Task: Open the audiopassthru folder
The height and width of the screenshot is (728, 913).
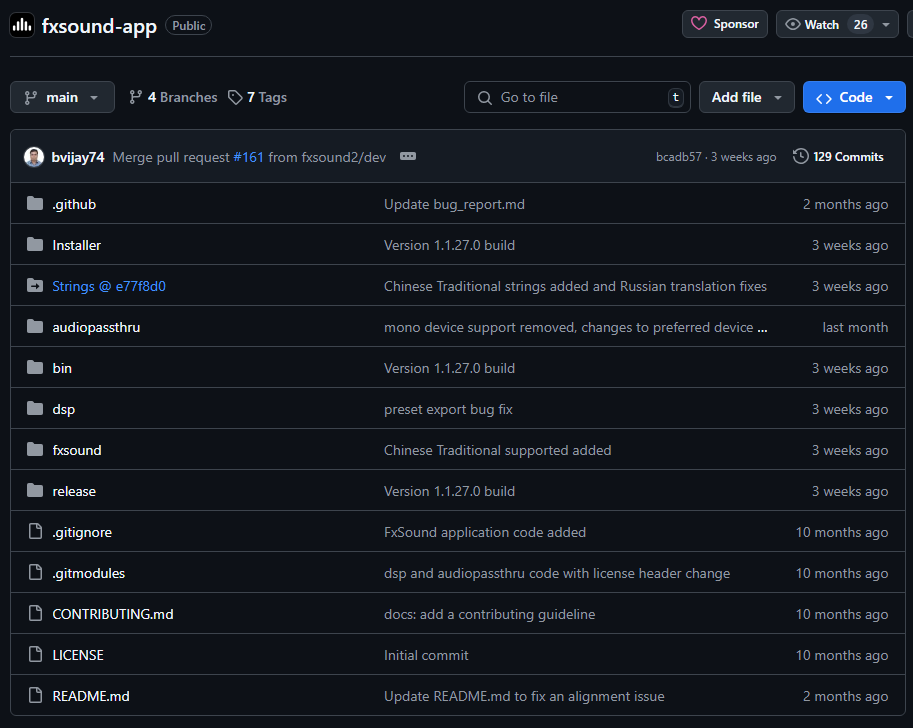Action: coord(96,327)
